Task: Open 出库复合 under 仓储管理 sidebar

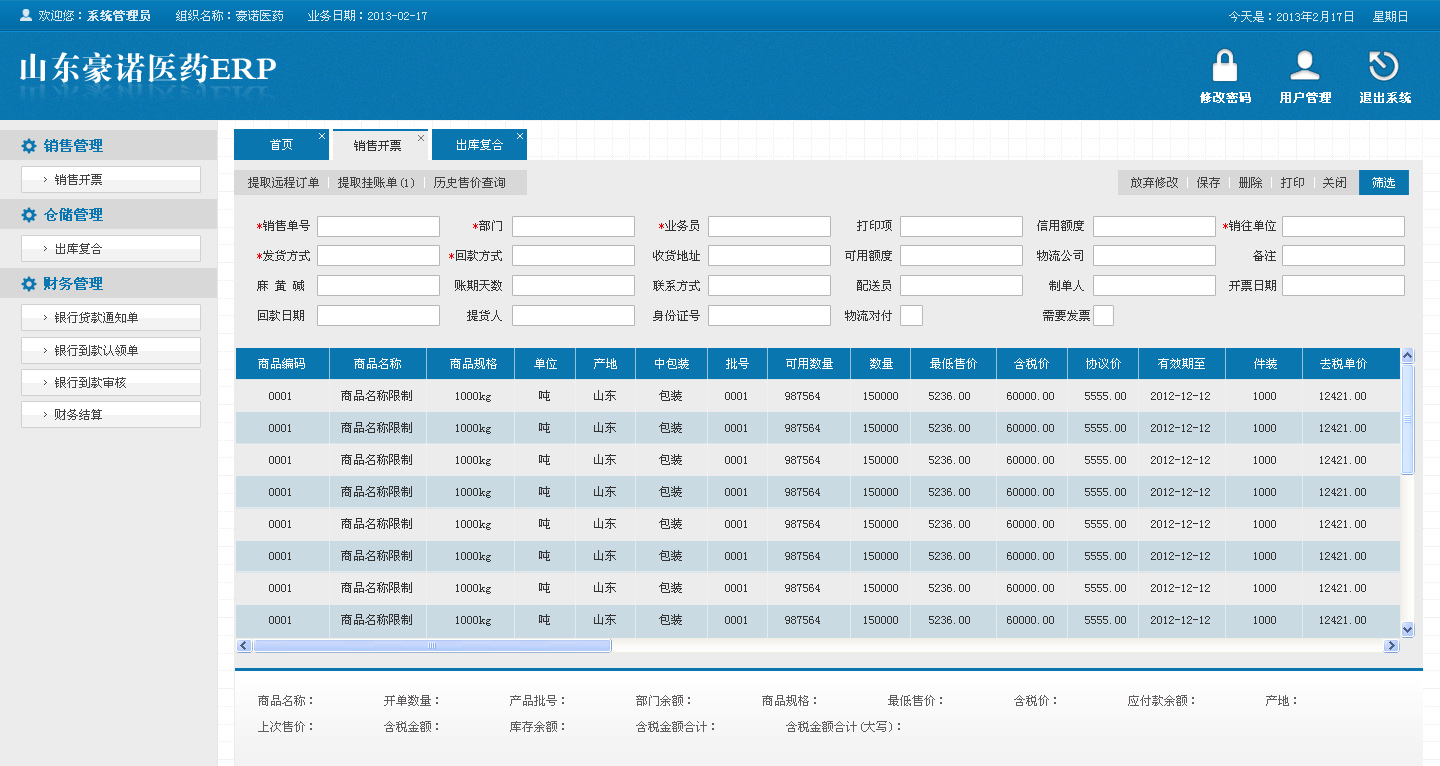Action: click(x=111, y=249)
